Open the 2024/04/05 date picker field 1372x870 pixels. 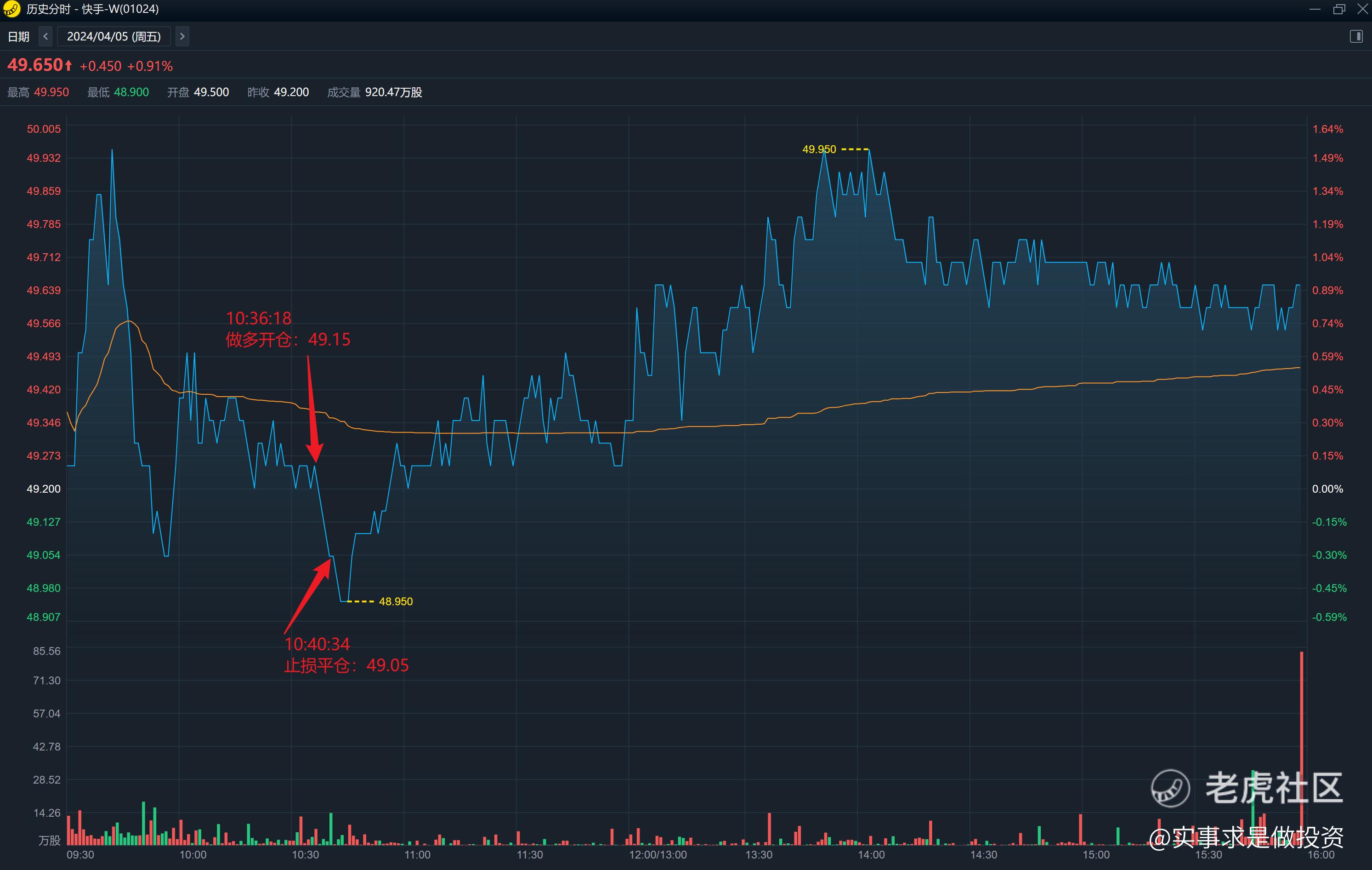pyautogui.click(x=114, y=36)
